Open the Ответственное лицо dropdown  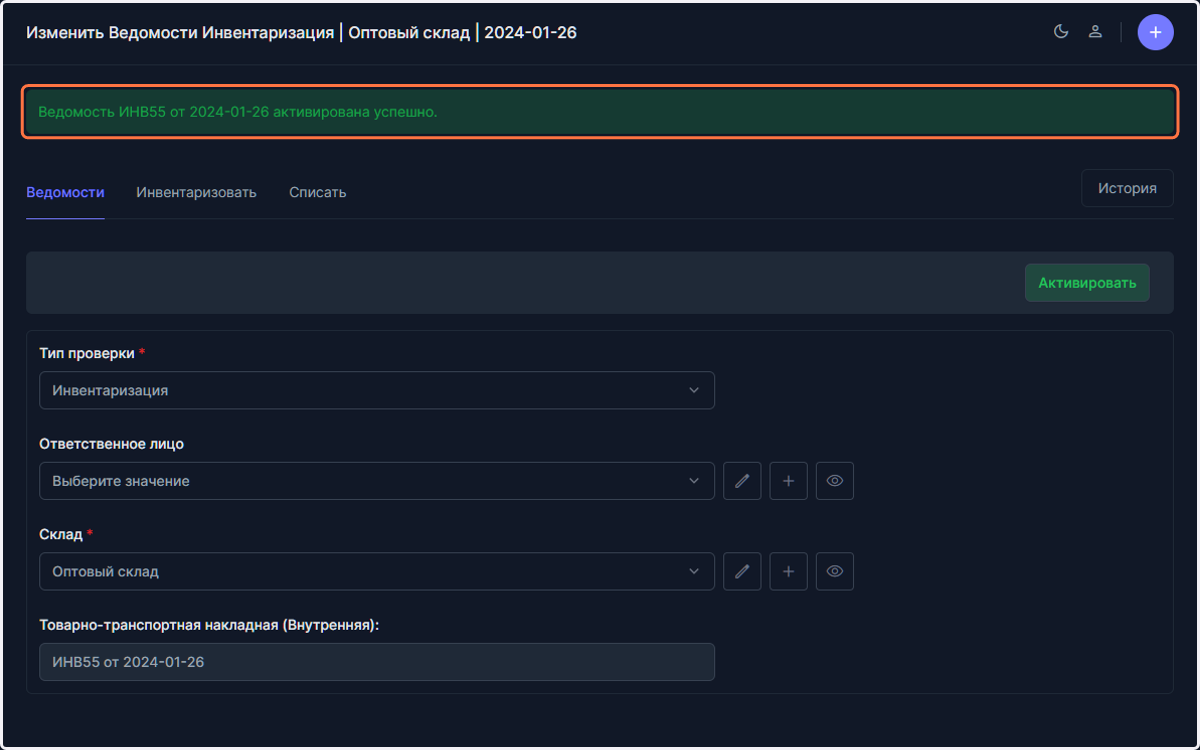pos(377,481)
